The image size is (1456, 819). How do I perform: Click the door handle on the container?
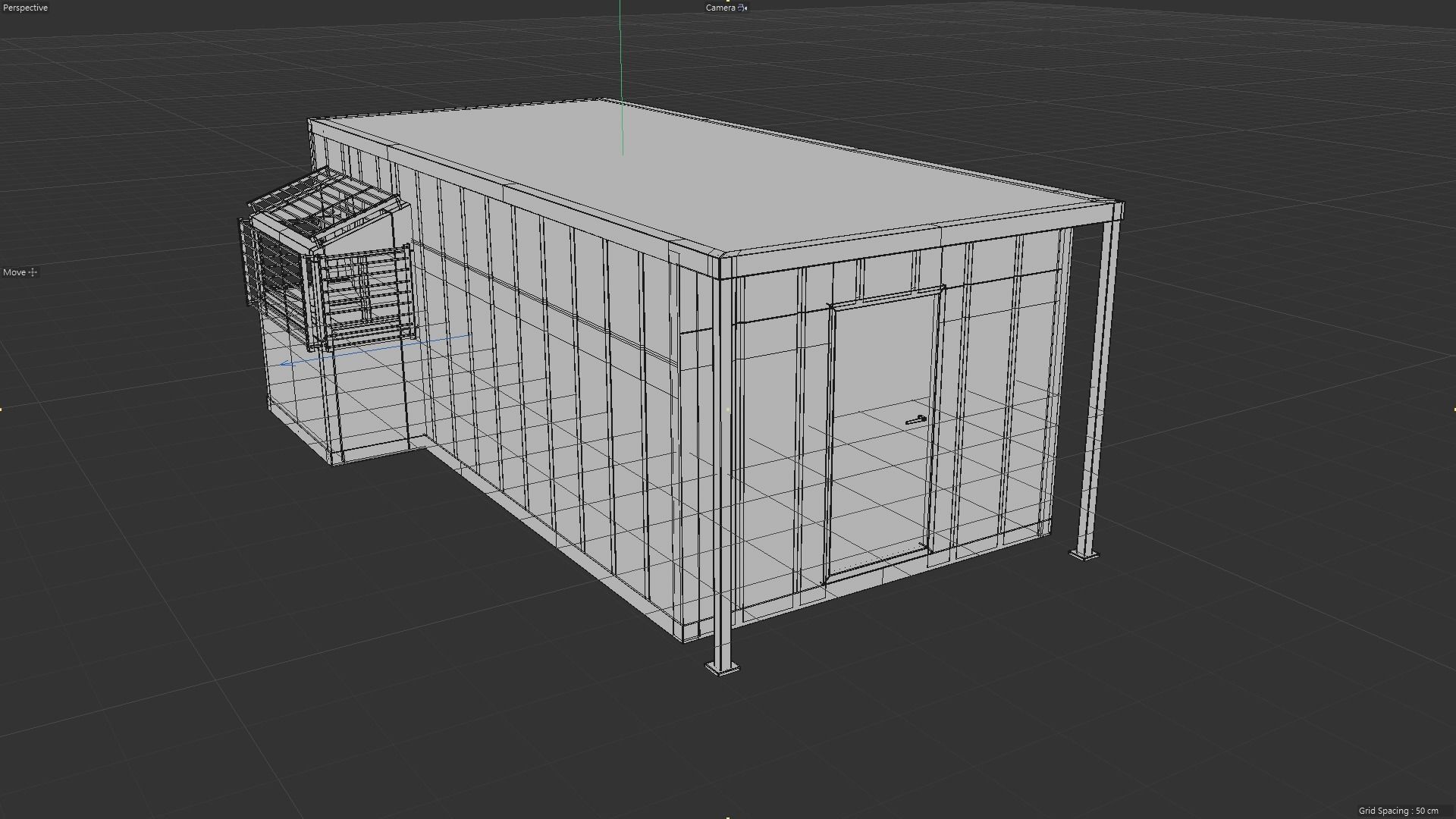point(915,418)
